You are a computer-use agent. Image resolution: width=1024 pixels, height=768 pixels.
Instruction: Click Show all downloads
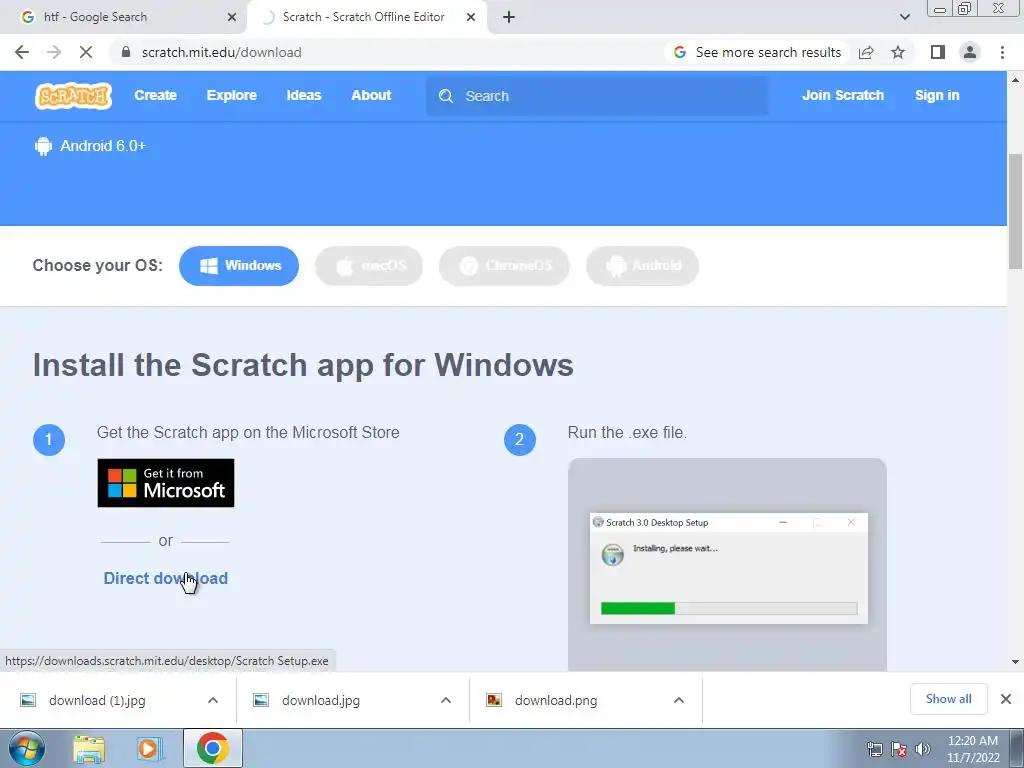pyautogui.click(x=948, y=699)
